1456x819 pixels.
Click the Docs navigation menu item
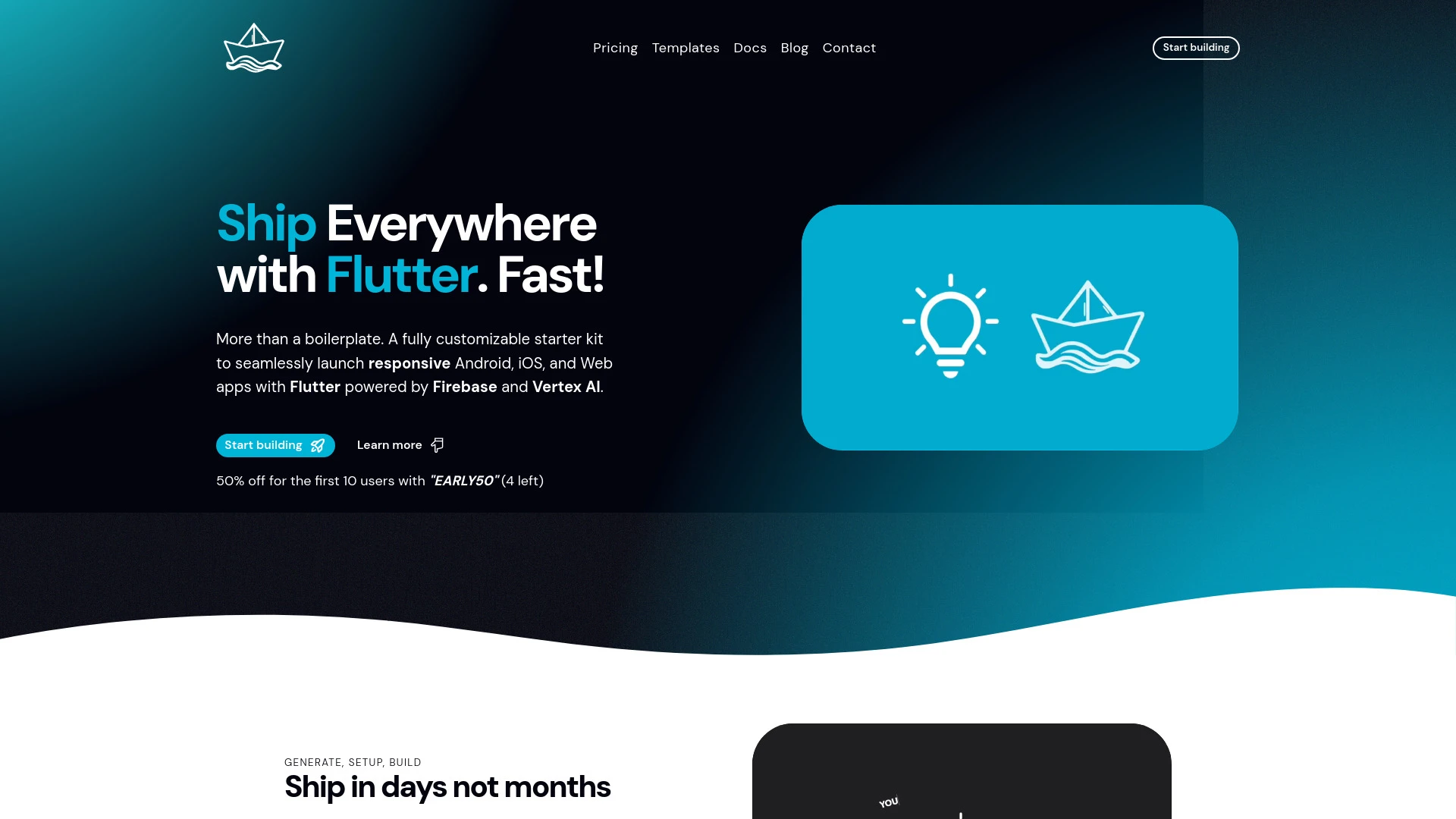click(749, 48)
